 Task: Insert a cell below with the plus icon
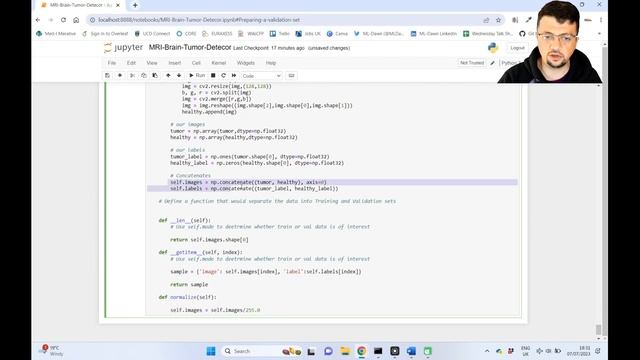coord(120,76)
